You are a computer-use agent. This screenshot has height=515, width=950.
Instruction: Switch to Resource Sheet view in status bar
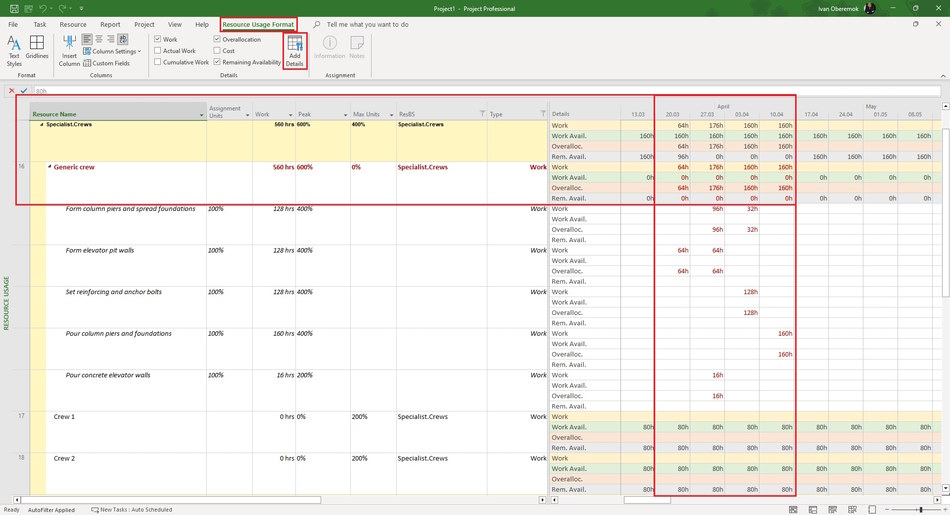(852, 510)
